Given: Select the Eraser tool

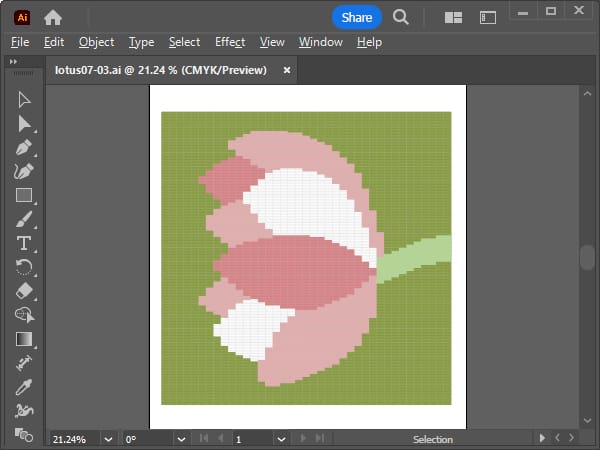Looking at the screenshot, I should (24, 291).
